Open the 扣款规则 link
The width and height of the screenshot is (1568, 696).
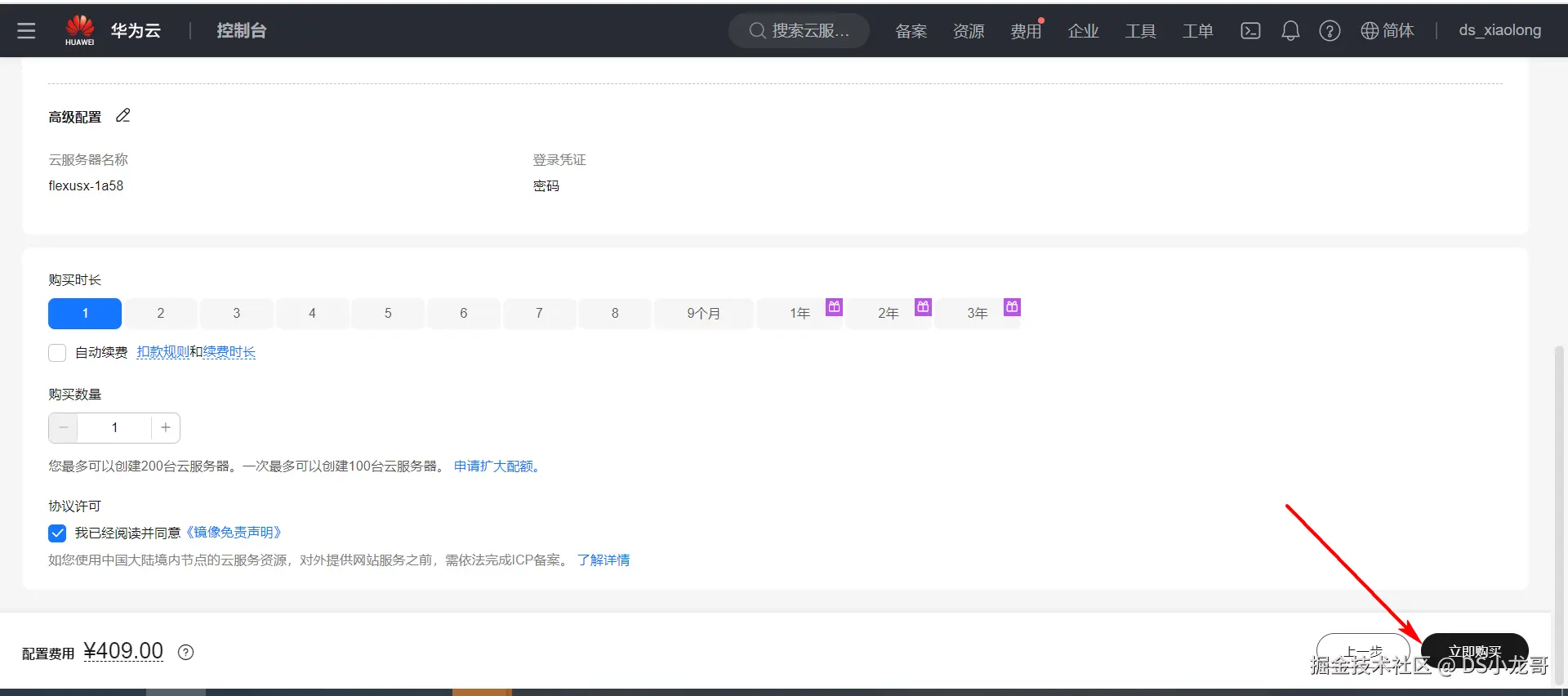[x=163, y=352]
